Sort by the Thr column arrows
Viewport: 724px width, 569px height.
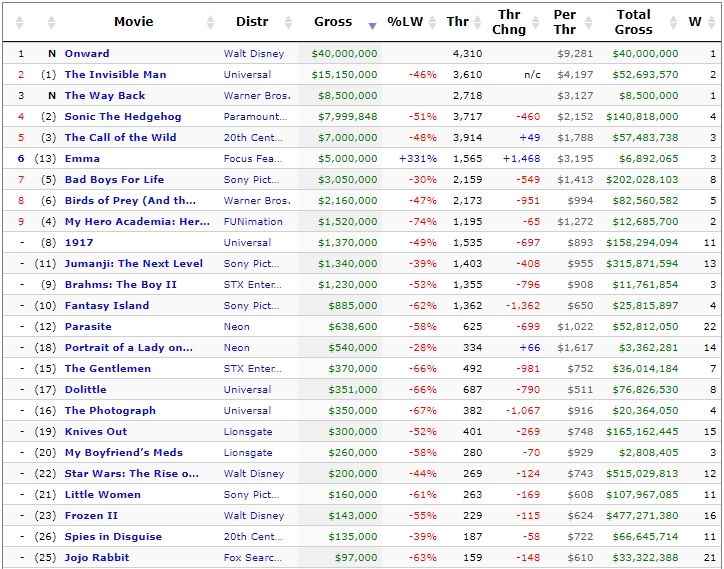pyautogui.click(x=478, y=22)
